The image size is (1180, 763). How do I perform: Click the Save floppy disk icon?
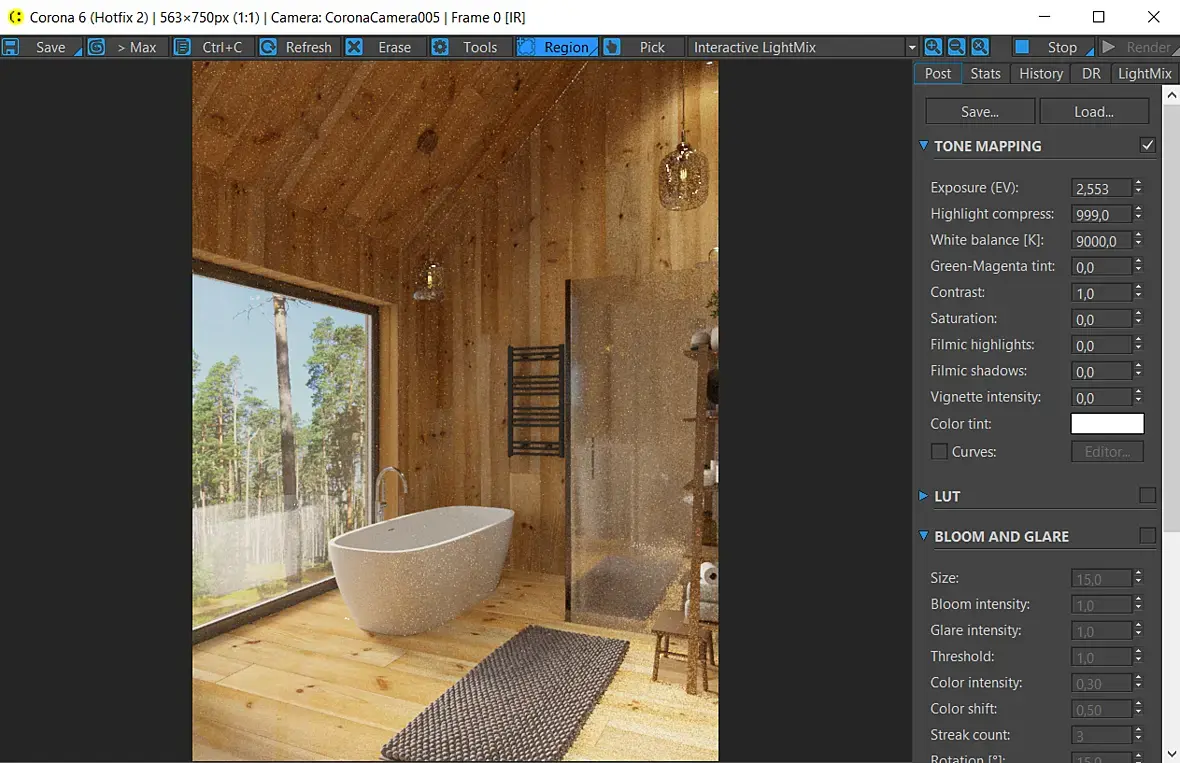coord(11,47)
